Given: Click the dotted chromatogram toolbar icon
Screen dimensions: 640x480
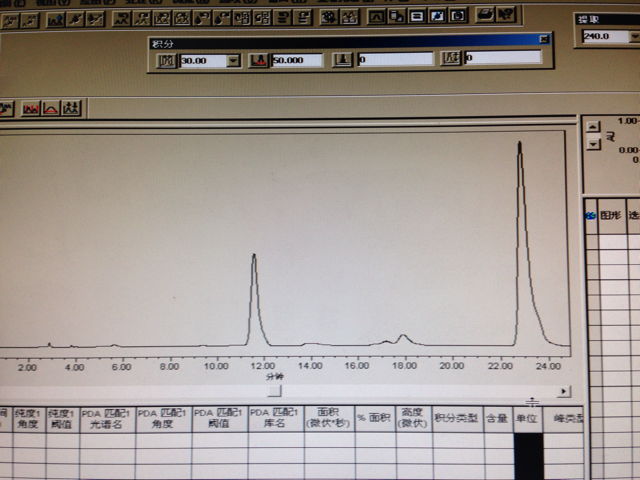Looking at the screenshot, I should [30, 20].
